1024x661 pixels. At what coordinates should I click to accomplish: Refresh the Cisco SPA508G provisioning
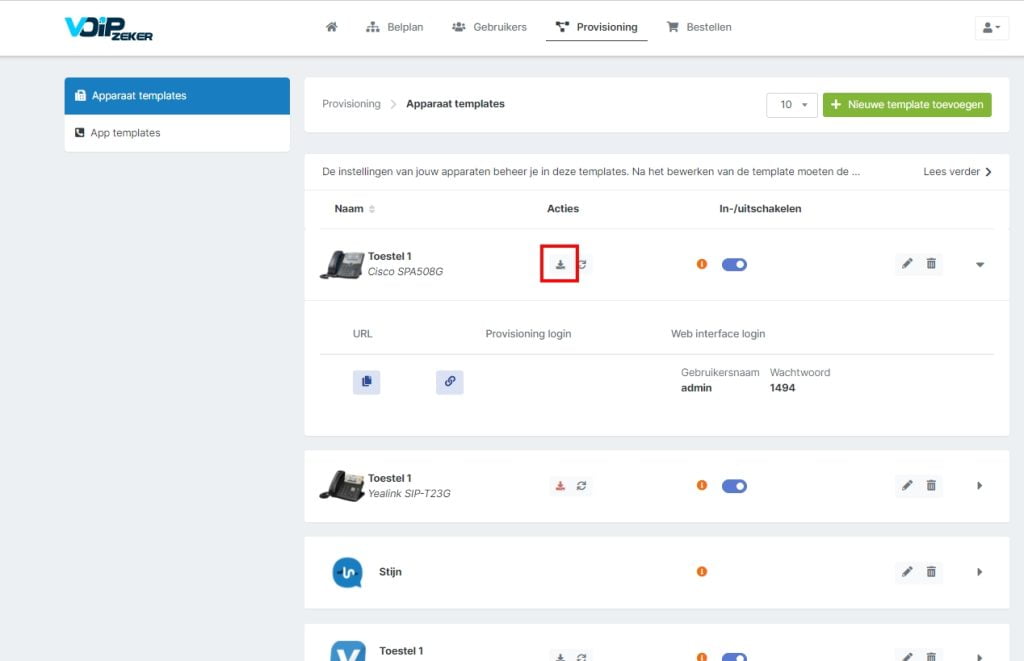582,264
